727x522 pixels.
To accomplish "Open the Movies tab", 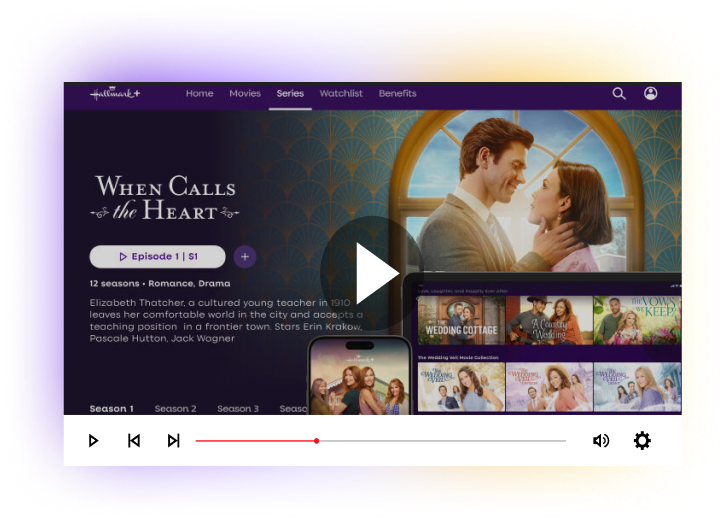I will 245,93.
